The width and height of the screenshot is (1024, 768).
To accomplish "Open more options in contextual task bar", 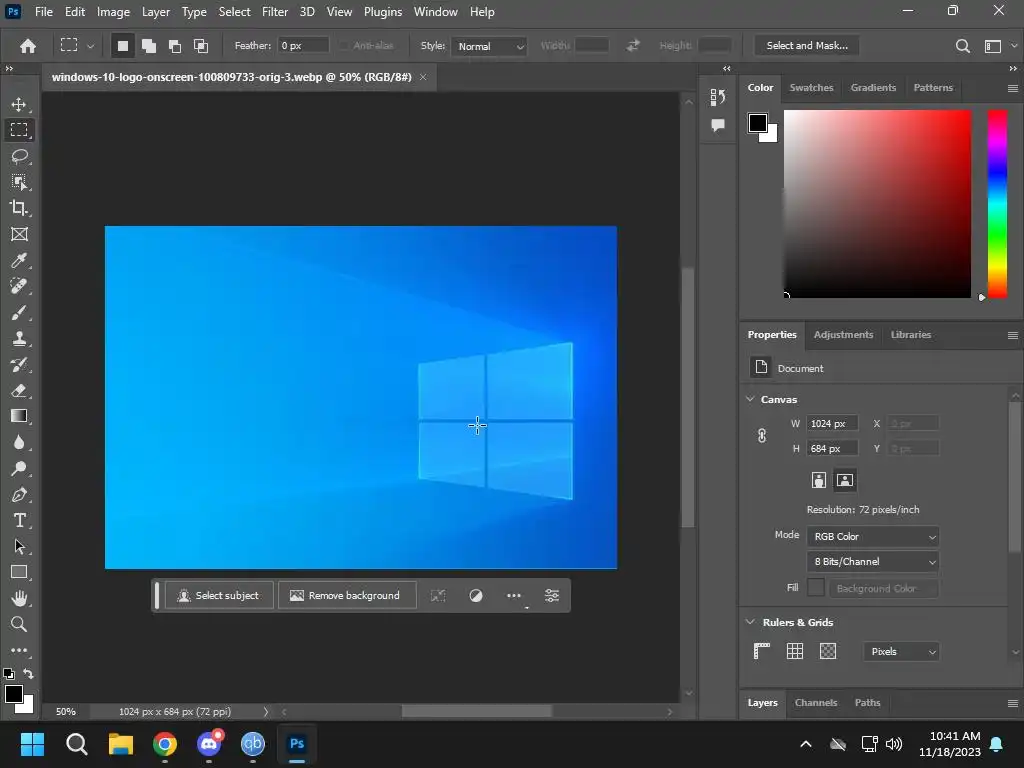I will point(514,596).
